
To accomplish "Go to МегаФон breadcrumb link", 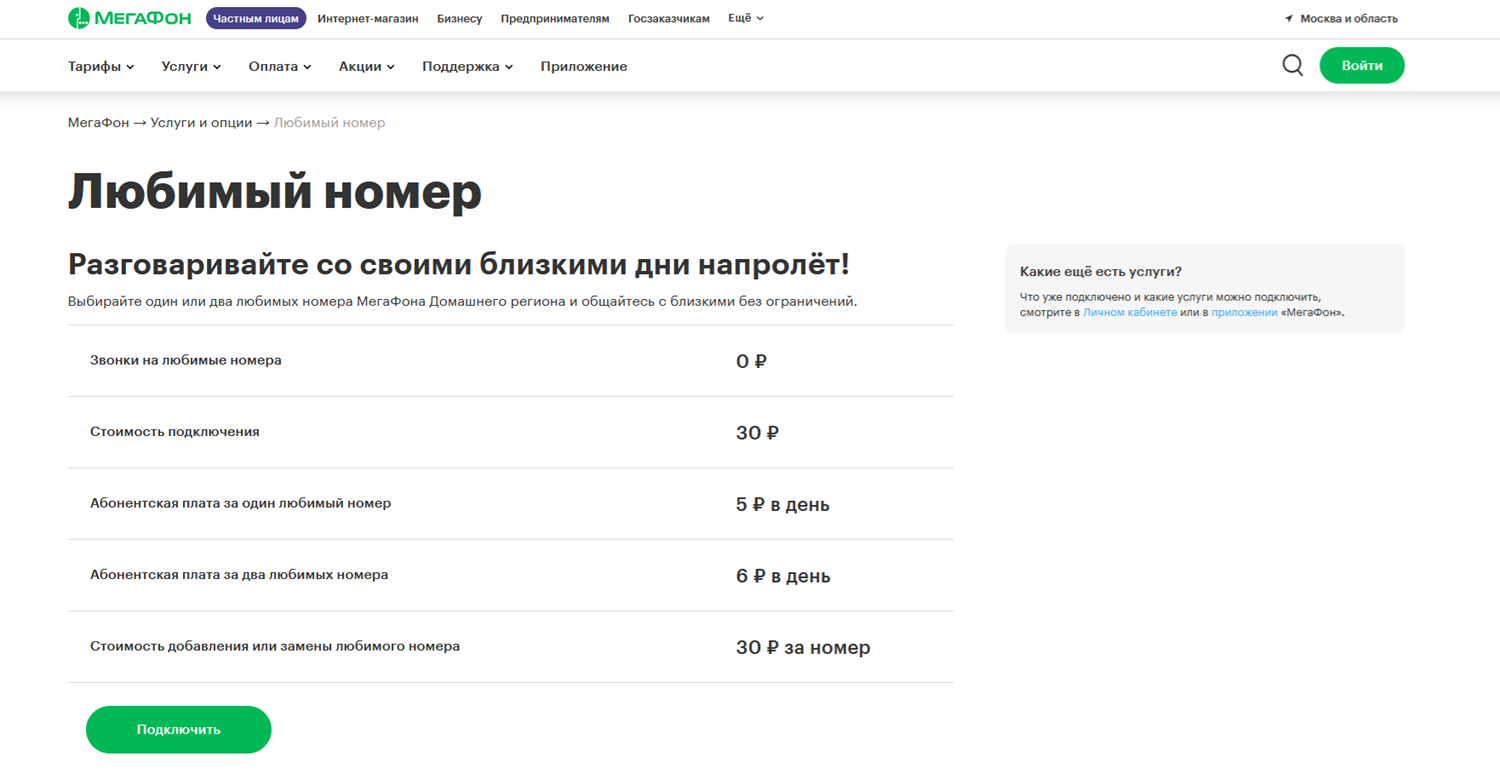I will [98, 123].
